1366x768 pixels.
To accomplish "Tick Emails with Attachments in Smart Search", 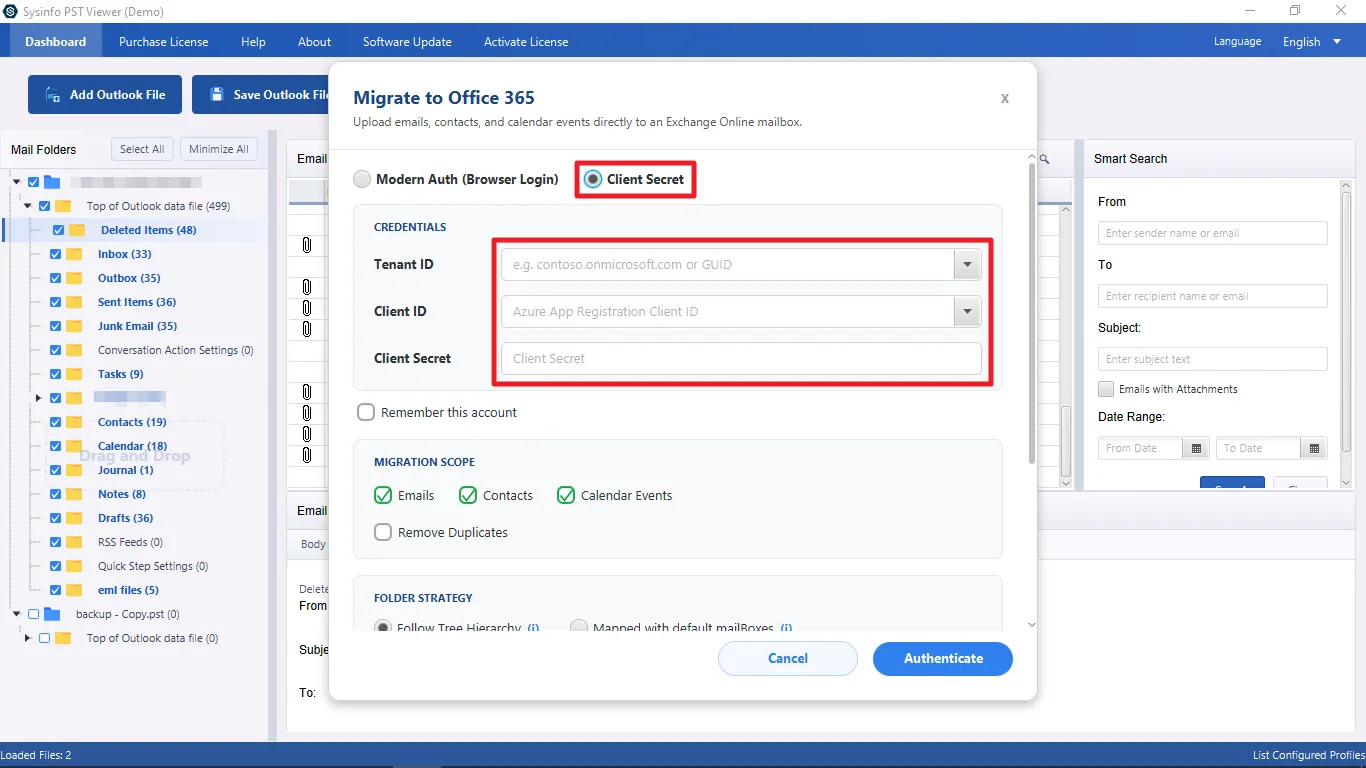I will (1106, 389).
